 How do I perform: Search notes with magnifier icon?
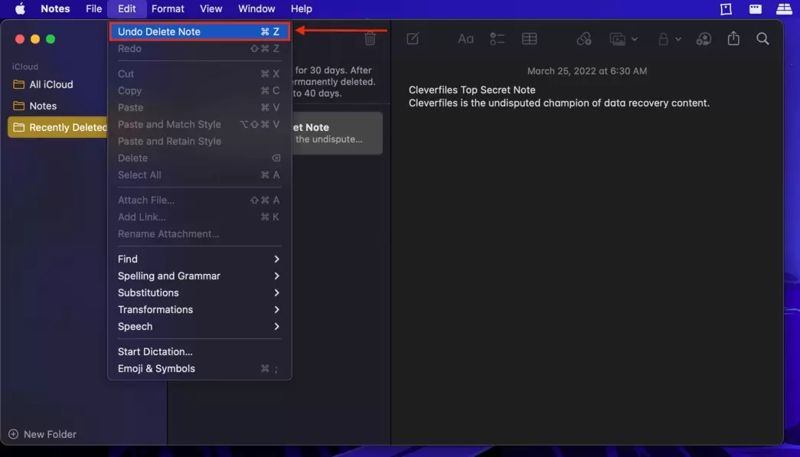pyautogui.click(x=763, y=39)
